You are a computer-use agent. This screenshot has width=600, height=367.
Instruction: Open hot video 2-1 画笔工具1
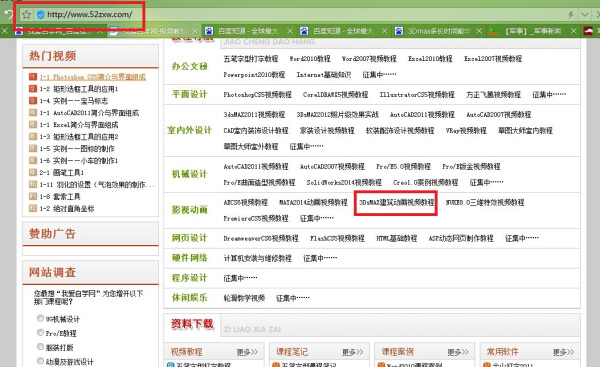tap(62, 173)
